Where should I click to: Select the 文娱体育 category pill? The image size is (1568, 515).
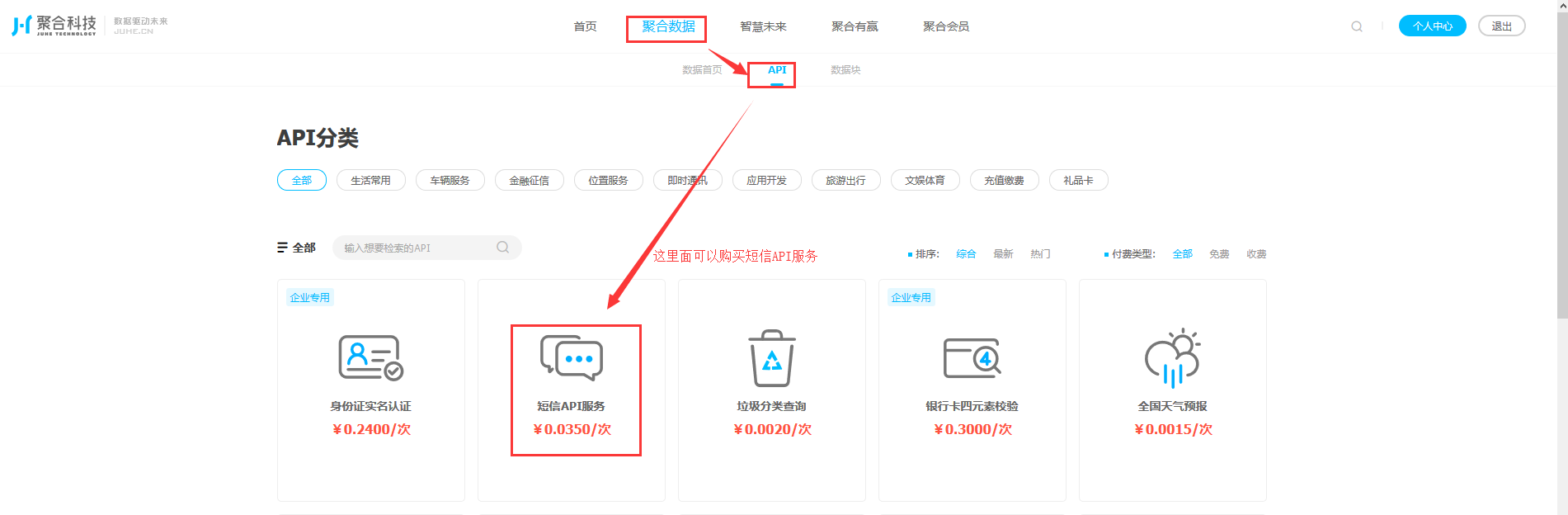(925, 180)
